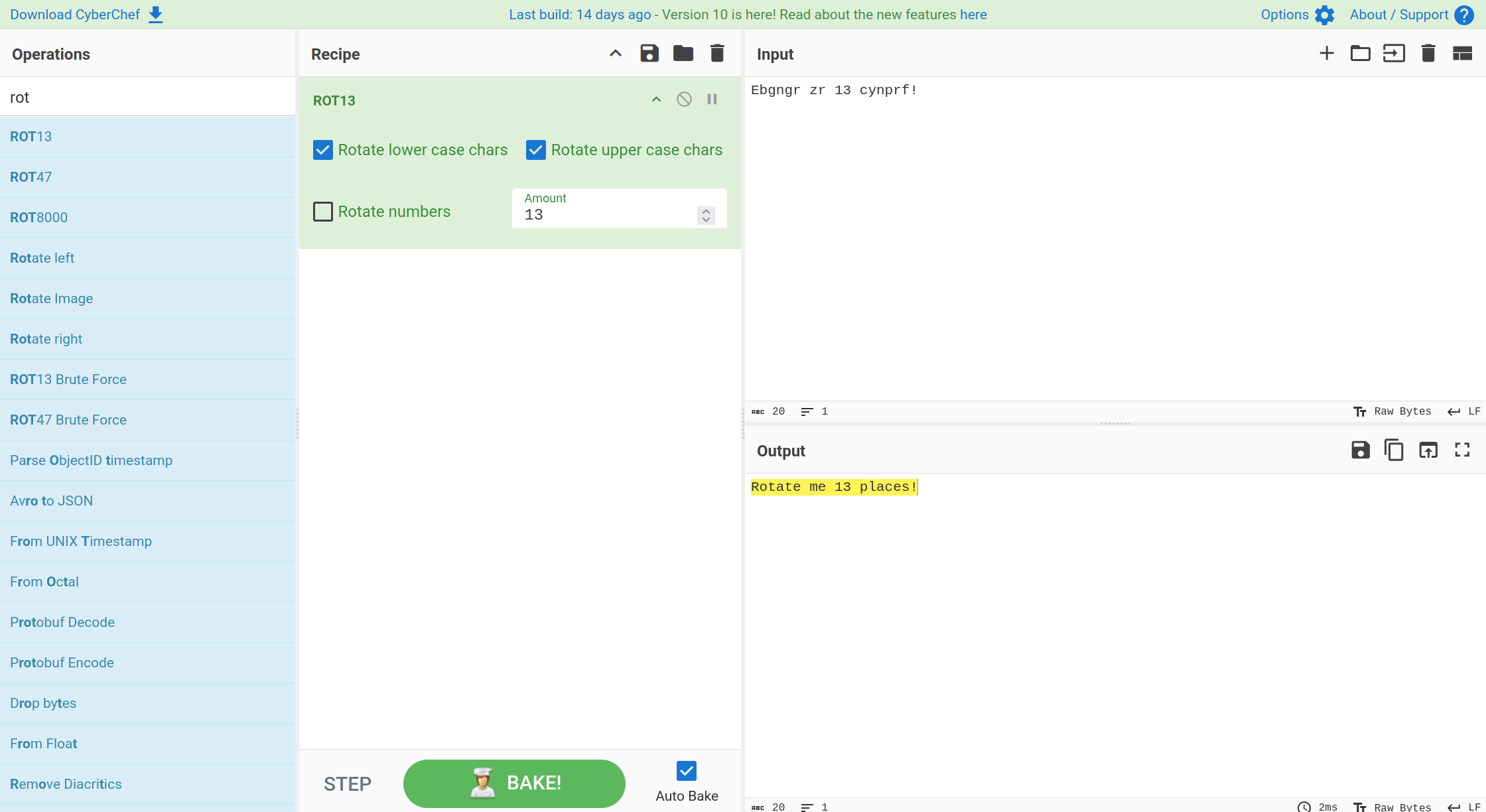1486x812 pixels.
Task: Save output to file
Action: [x=1361, y=450]
